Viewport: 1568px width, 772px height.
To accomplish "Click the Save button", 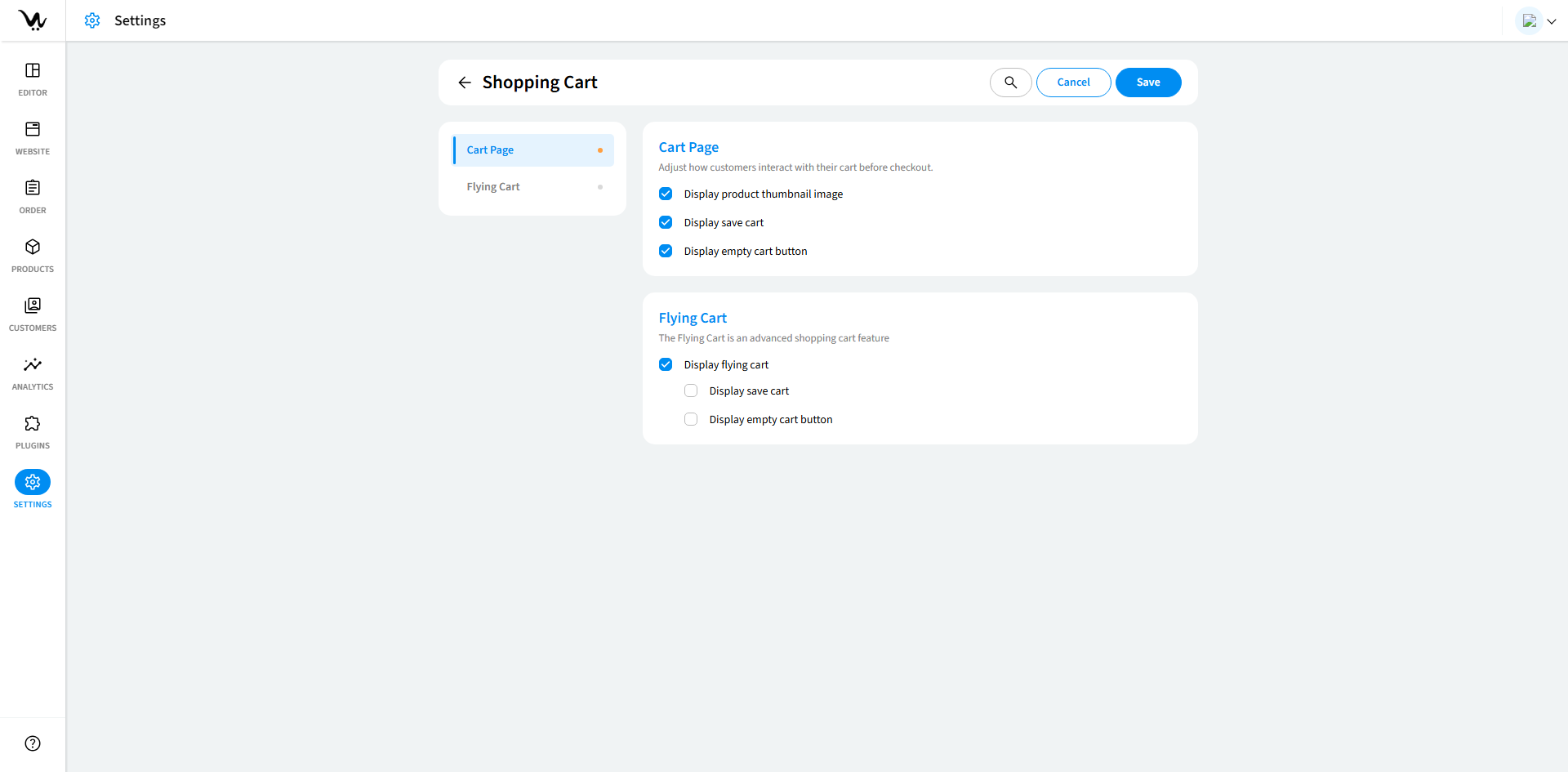I will click(1147, 83).
